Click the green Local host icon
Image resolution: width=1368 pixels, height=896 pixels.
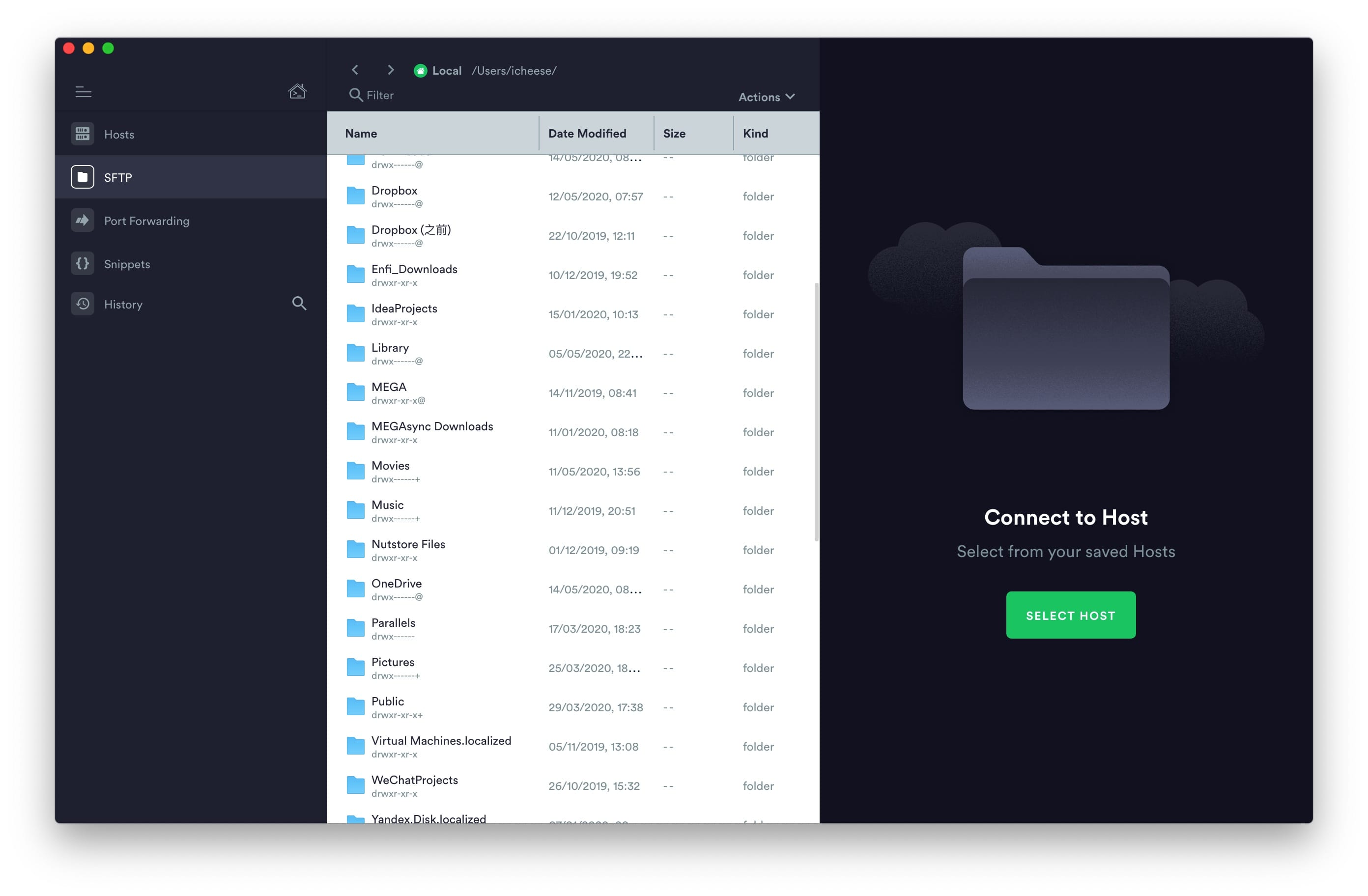[420, 71]
